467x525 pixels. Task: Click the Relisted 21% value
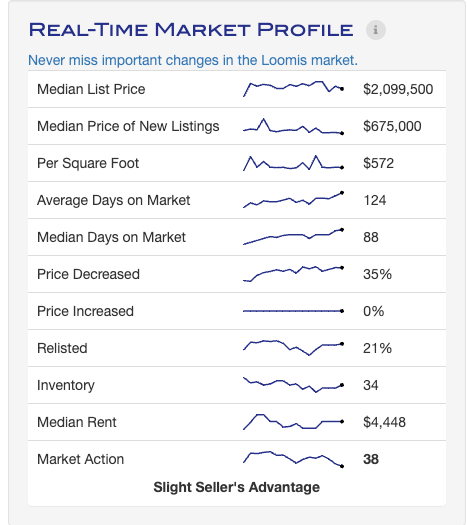click(377, 348)
